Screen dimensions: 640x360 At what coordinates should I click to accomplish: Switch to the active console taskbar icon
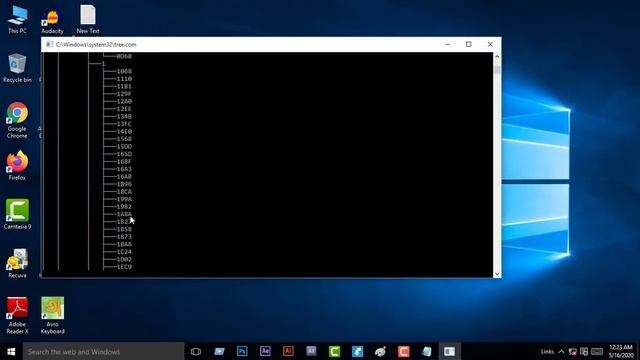pos(449,351)
